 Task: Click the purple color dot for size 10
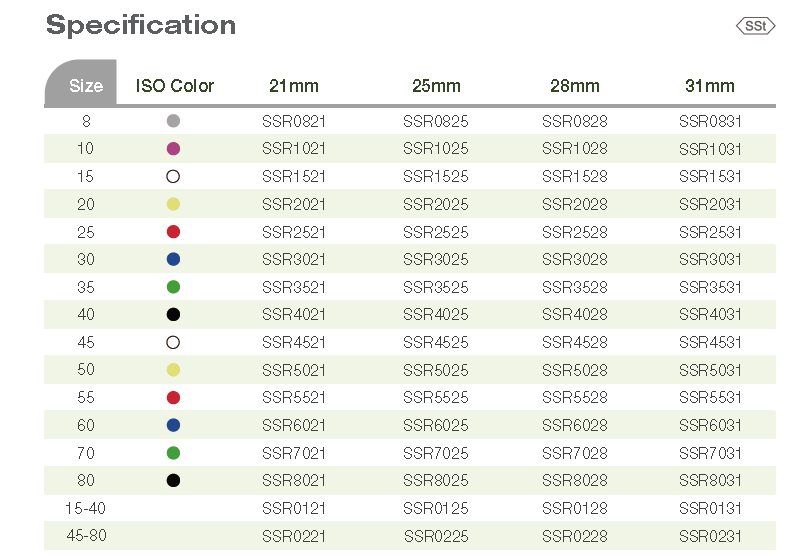click(x=173, y=149)
